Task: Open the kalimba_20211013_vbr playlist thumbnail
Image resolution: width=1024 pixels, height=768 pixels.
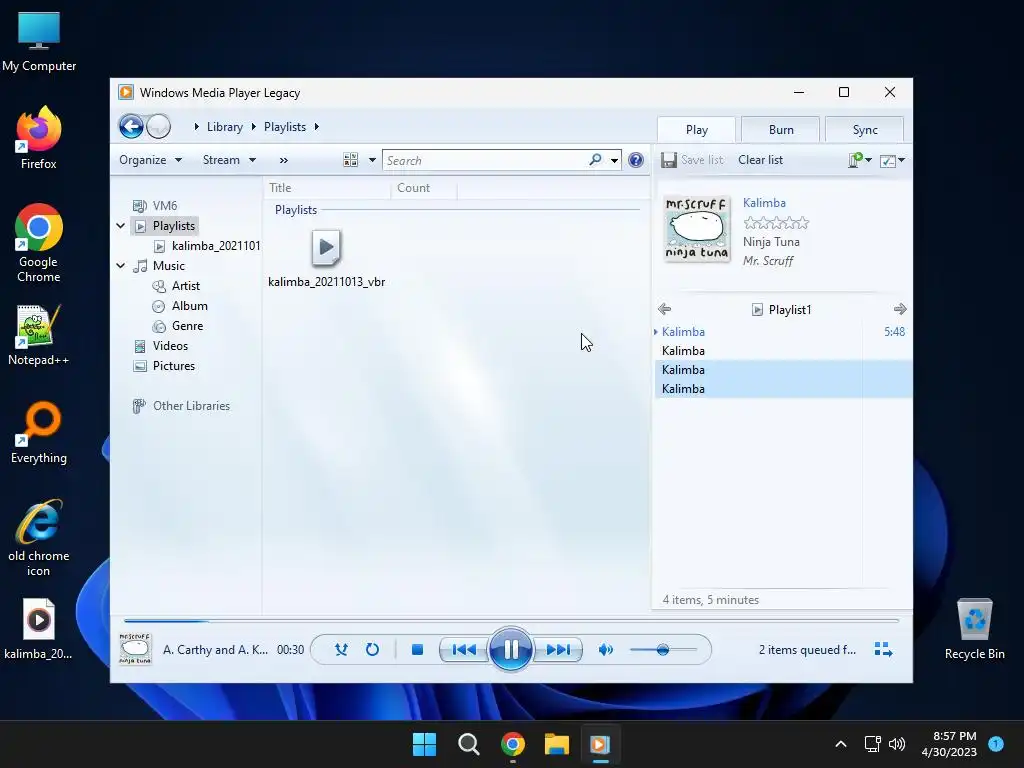Action: point(326,248)
